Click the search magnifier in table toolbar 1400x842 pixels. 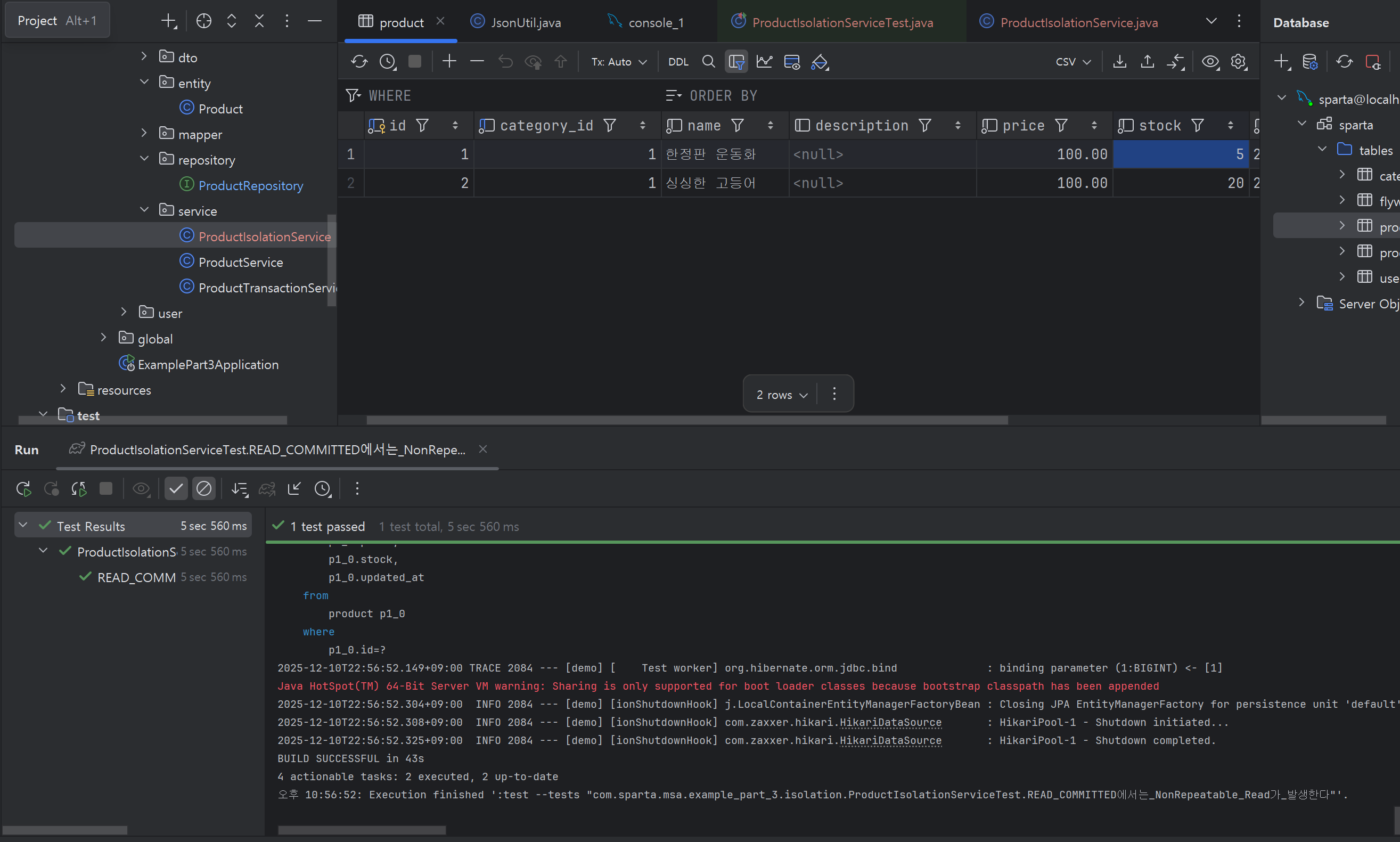click(x=708, y=61)
